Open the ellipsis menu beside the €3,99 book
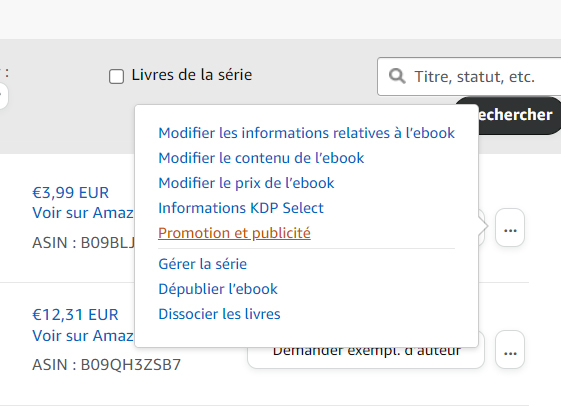 (x=510, y=227)
